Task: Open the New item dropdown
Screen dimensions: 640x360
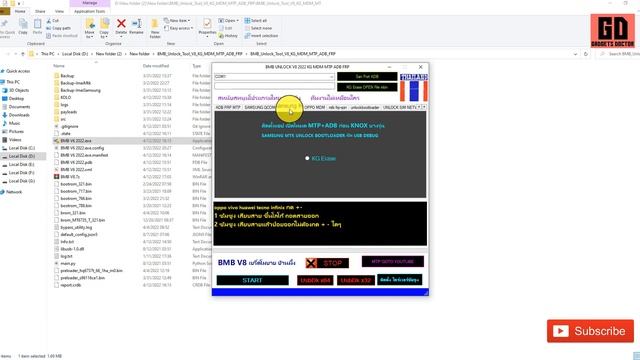Action: [x=177, y=20]
